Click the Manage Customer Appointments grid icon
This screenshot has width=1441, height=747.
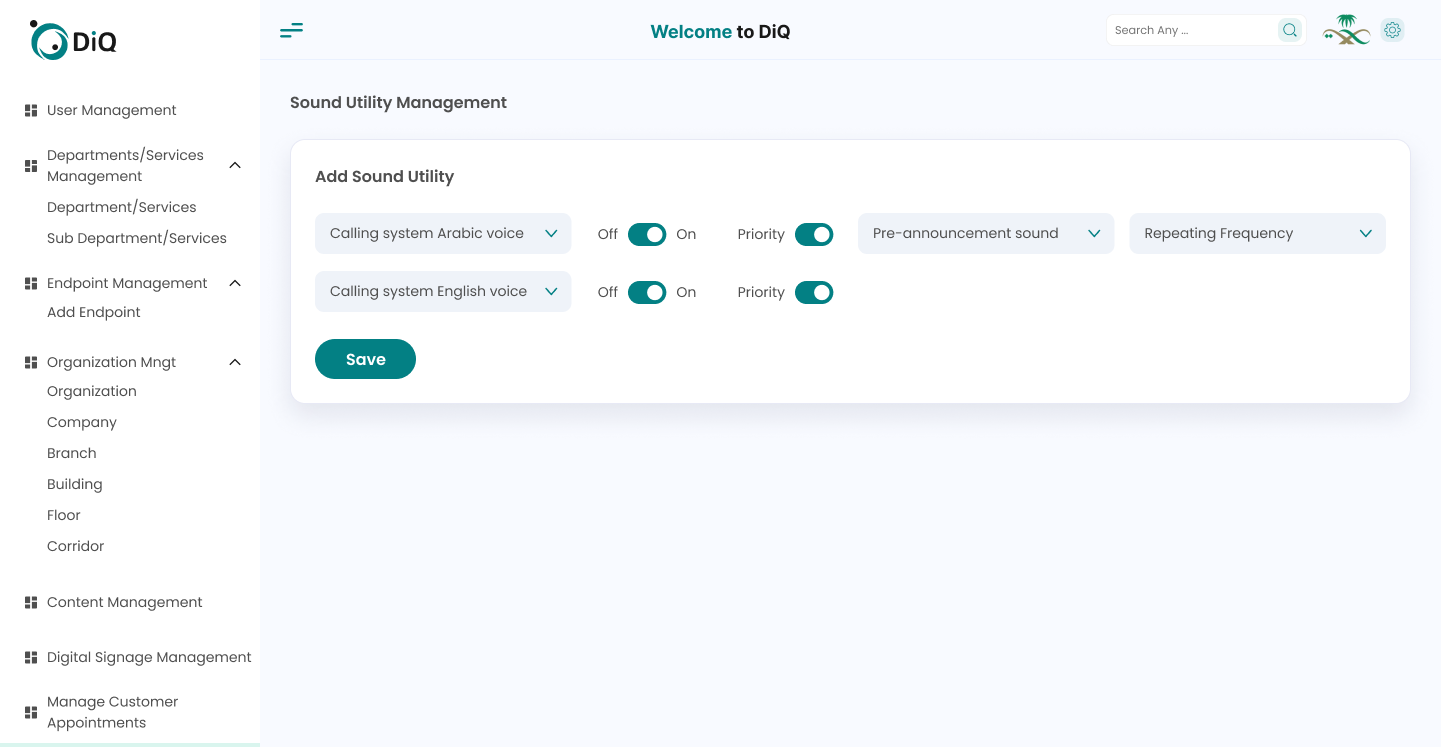pos(31,713)
